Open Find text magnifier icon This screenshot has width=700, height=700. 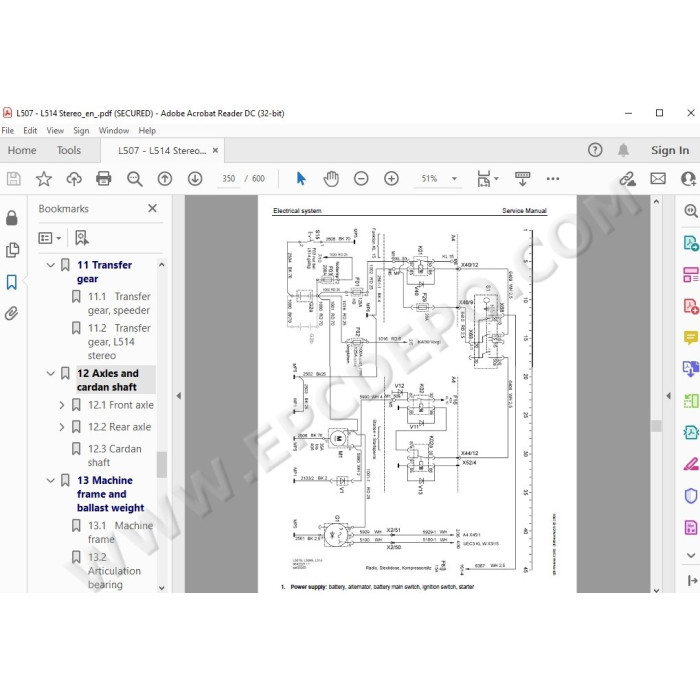click(x=134, y=179)
